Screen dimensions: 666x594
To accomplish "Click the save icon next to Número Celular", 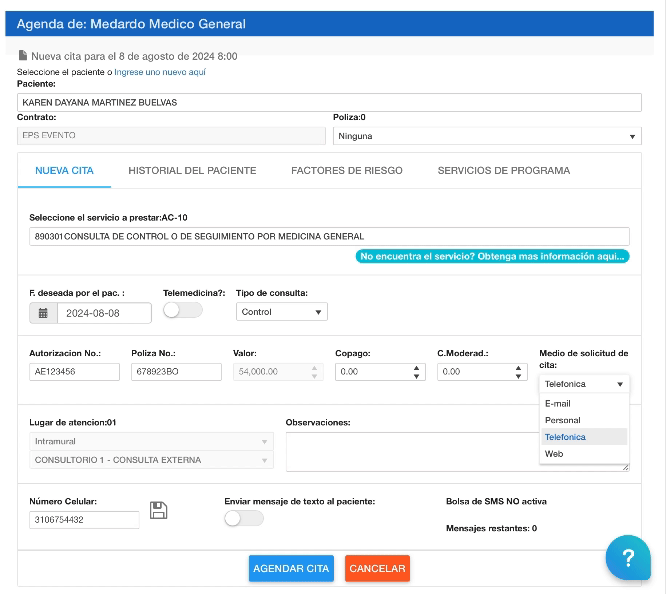I will 157,511.
